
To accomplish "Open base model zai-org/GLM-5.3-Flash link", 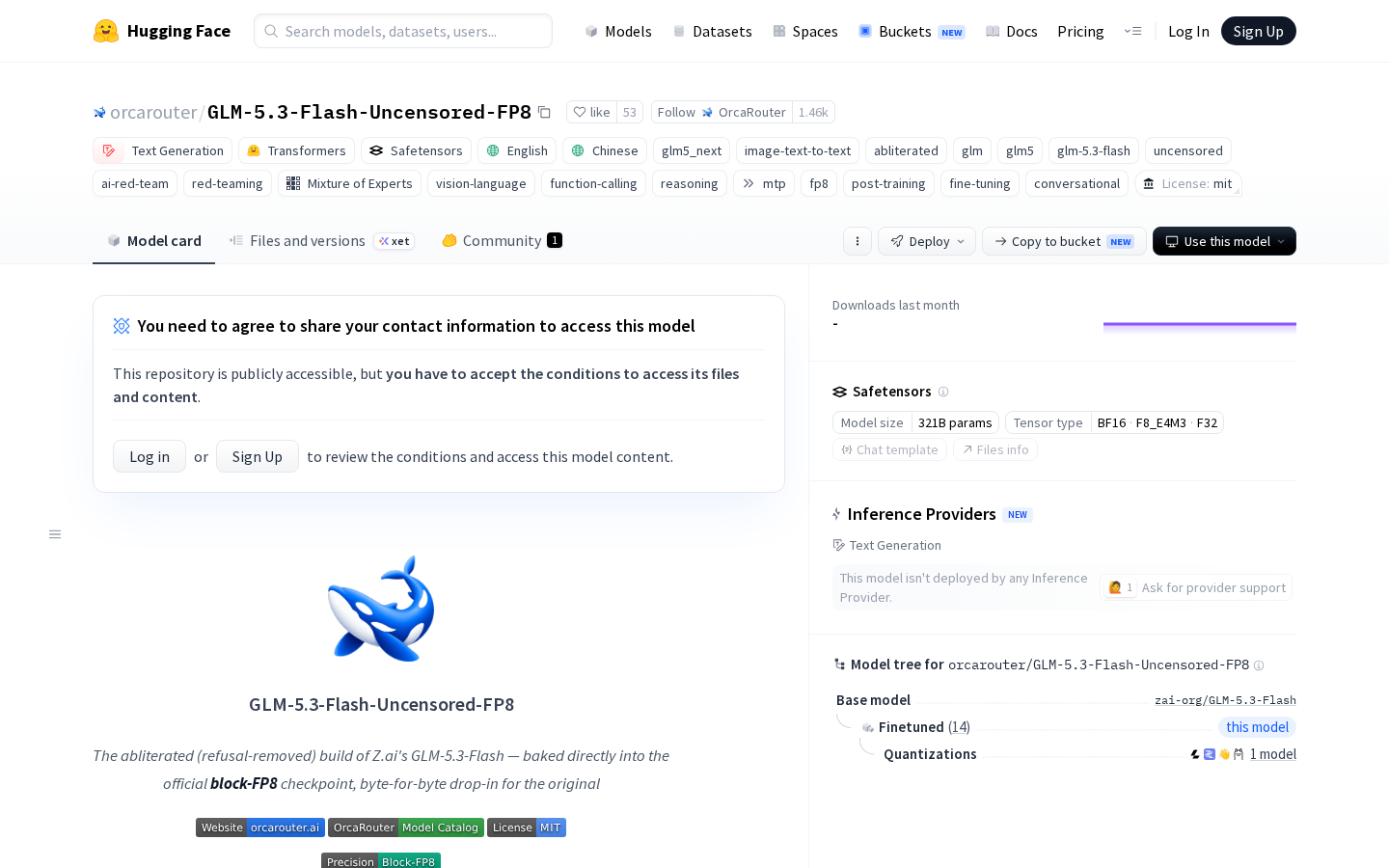I will coord(1225,700).
